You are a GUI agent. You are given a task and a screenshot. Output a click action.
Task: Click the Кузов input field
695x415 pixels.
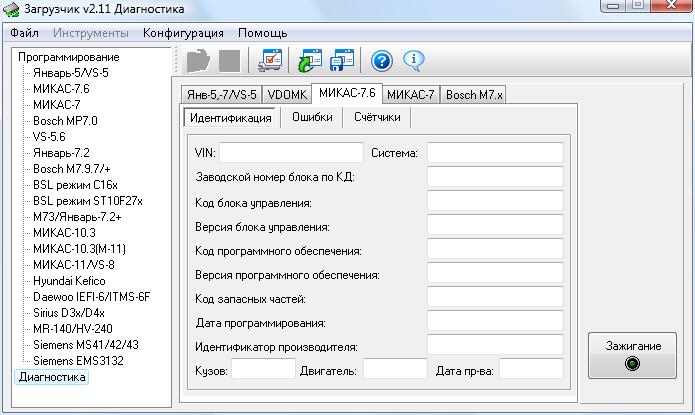click(x=263, y=368)
